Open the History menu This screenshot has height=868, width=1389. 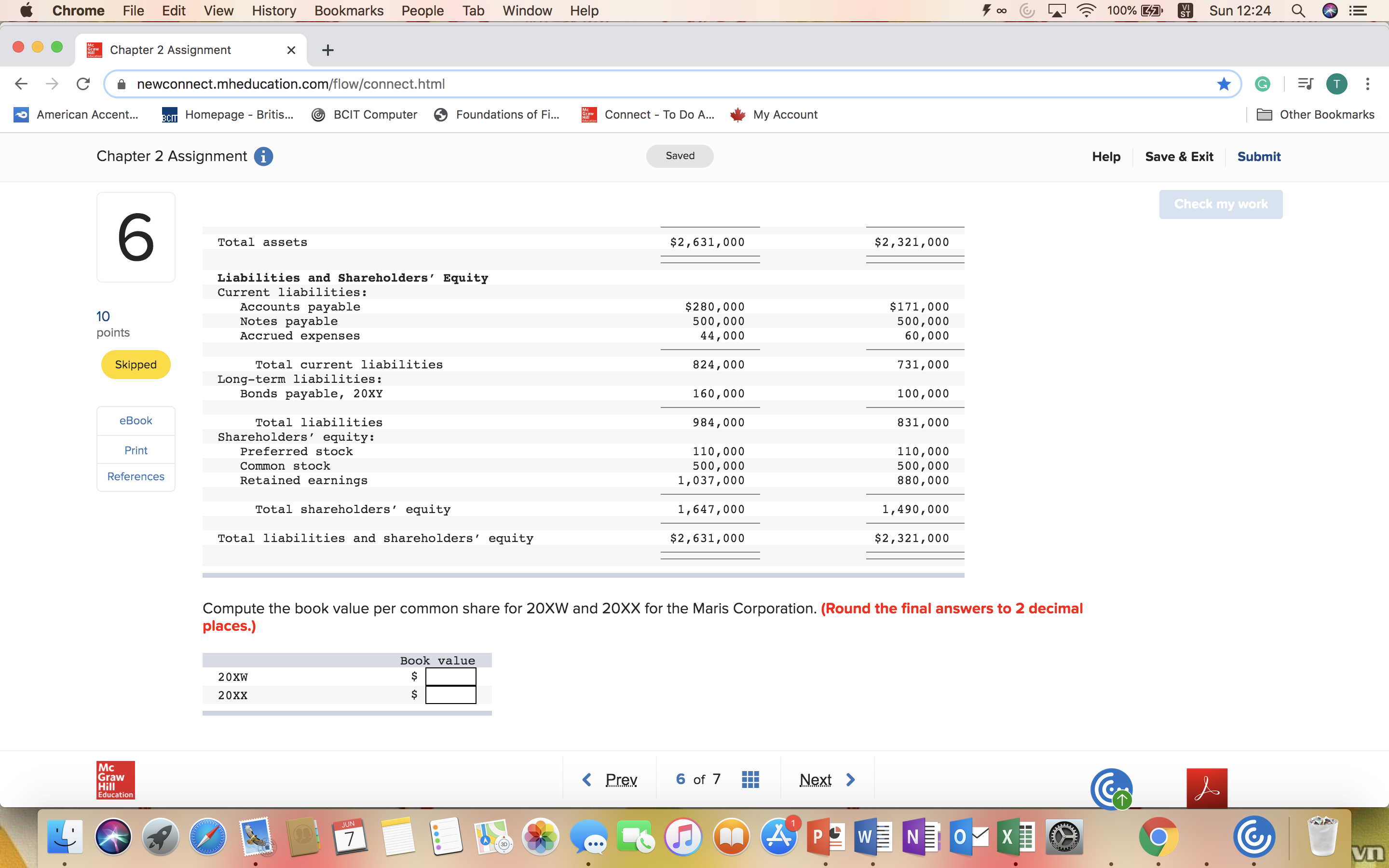tap(274, 10)
